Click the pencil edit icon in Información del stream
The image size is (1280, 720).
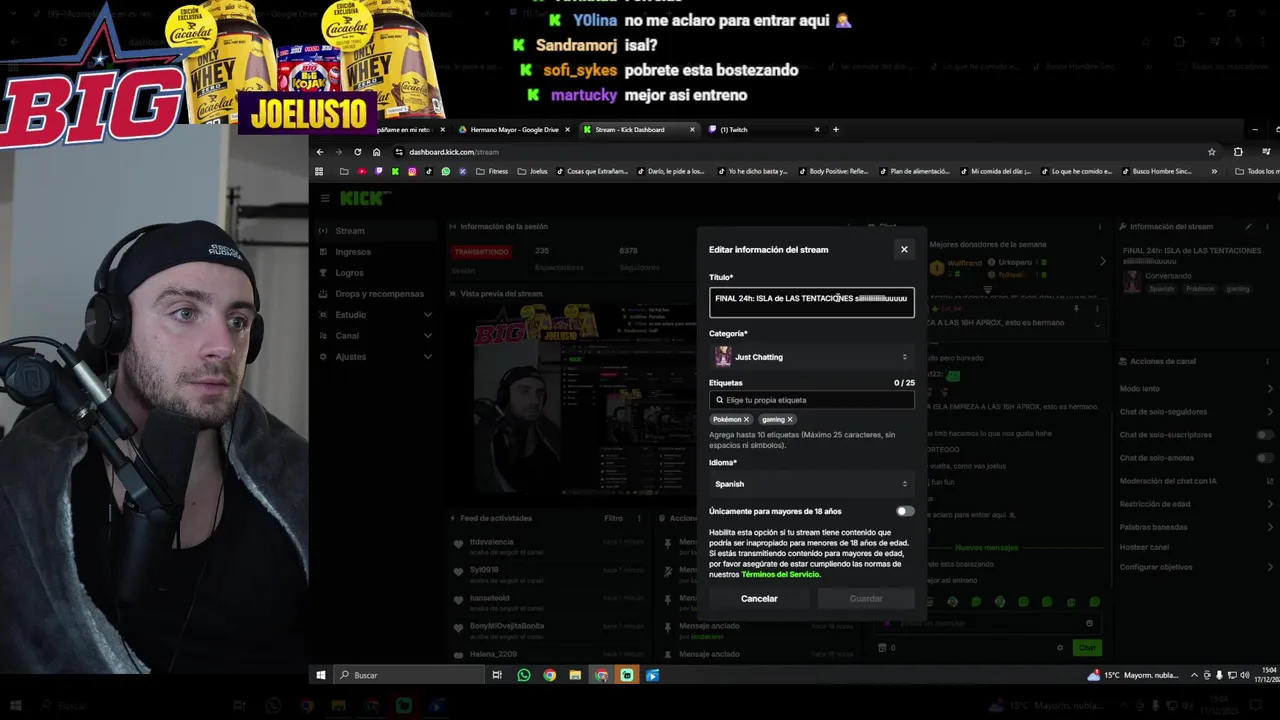[1248, 227]
